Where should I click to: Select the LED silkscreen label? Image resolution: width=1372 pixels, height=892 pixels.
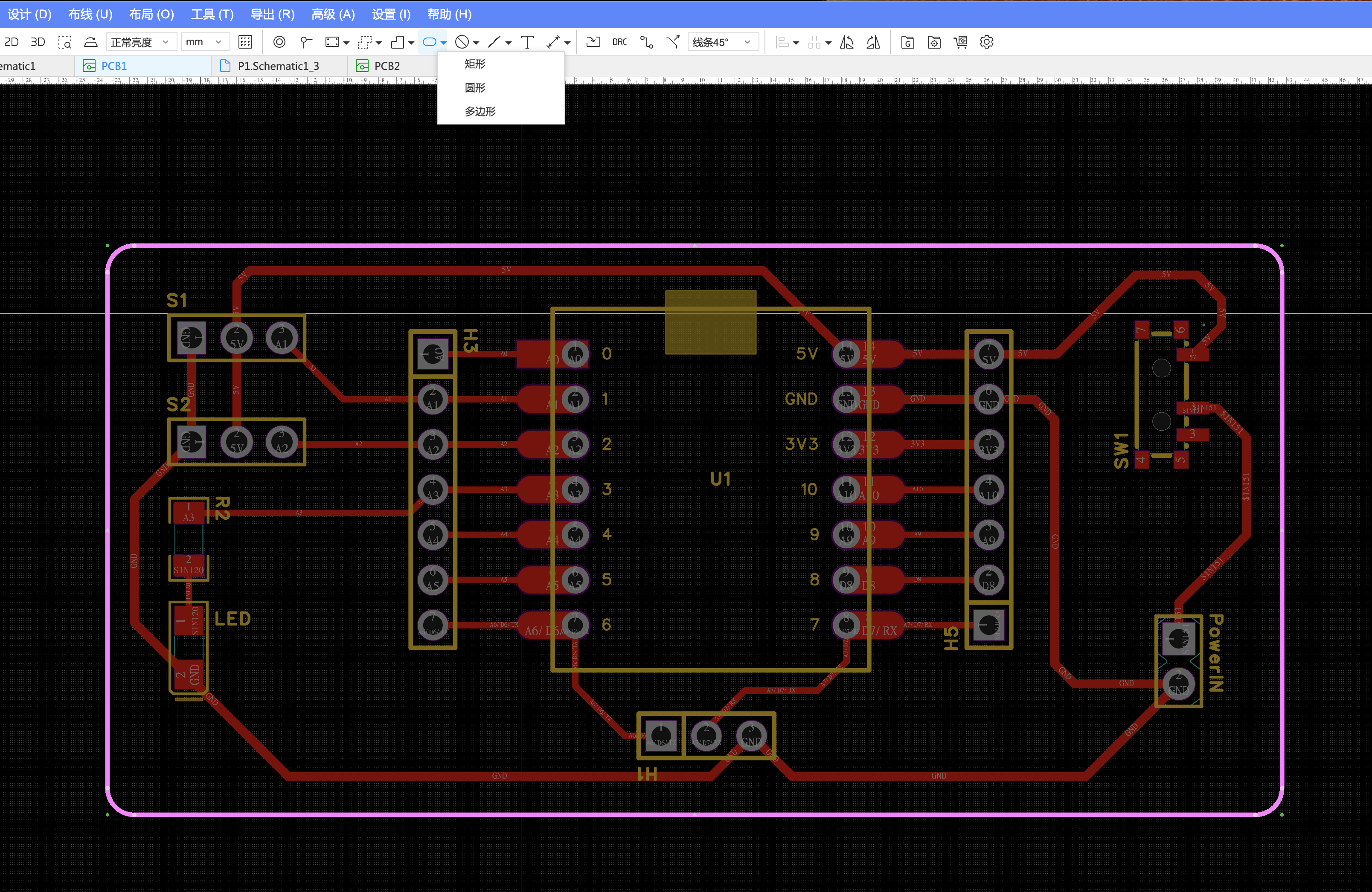click(233, 618)
